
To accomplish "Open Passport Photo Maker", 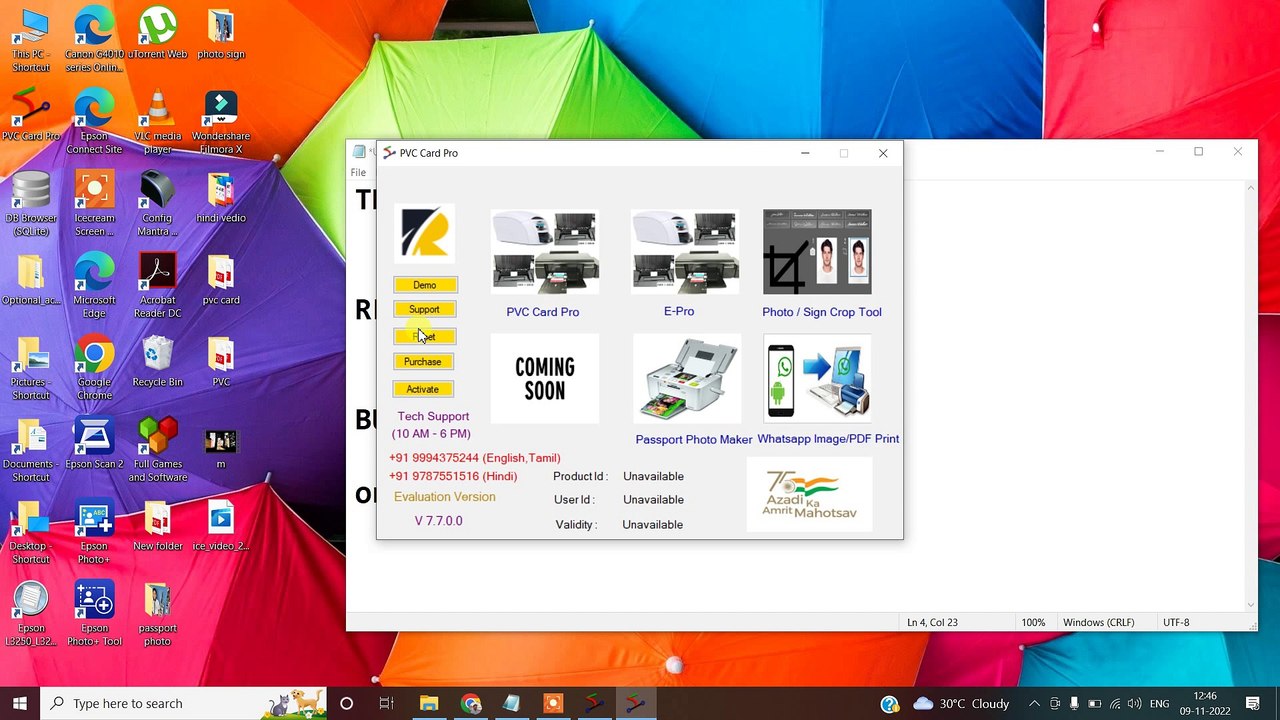I will point(687,379).
